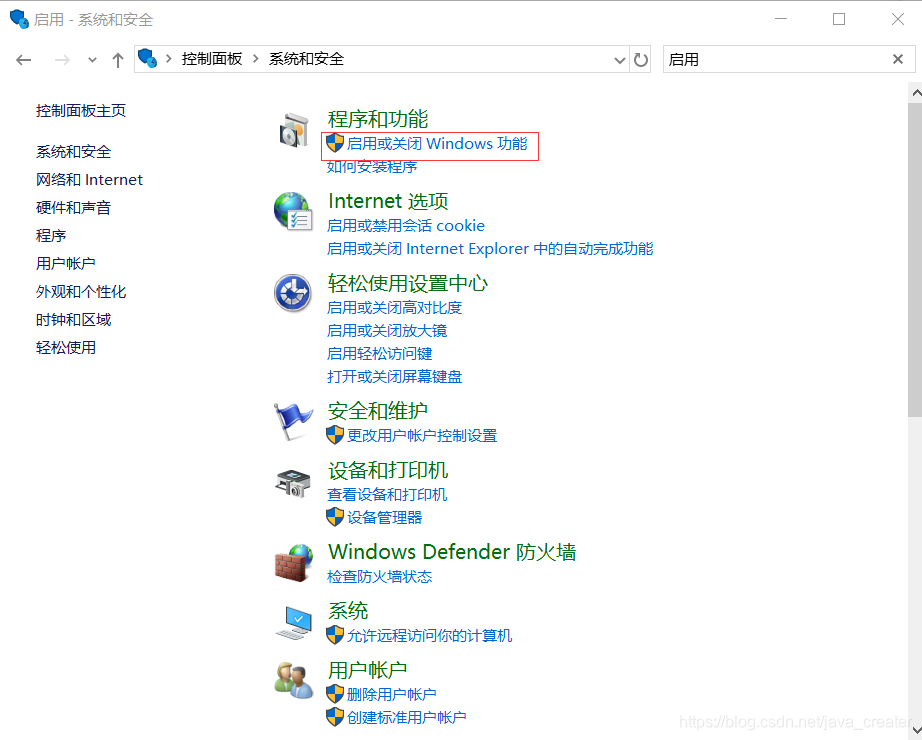Open the System computer icon

pos(293,623)
